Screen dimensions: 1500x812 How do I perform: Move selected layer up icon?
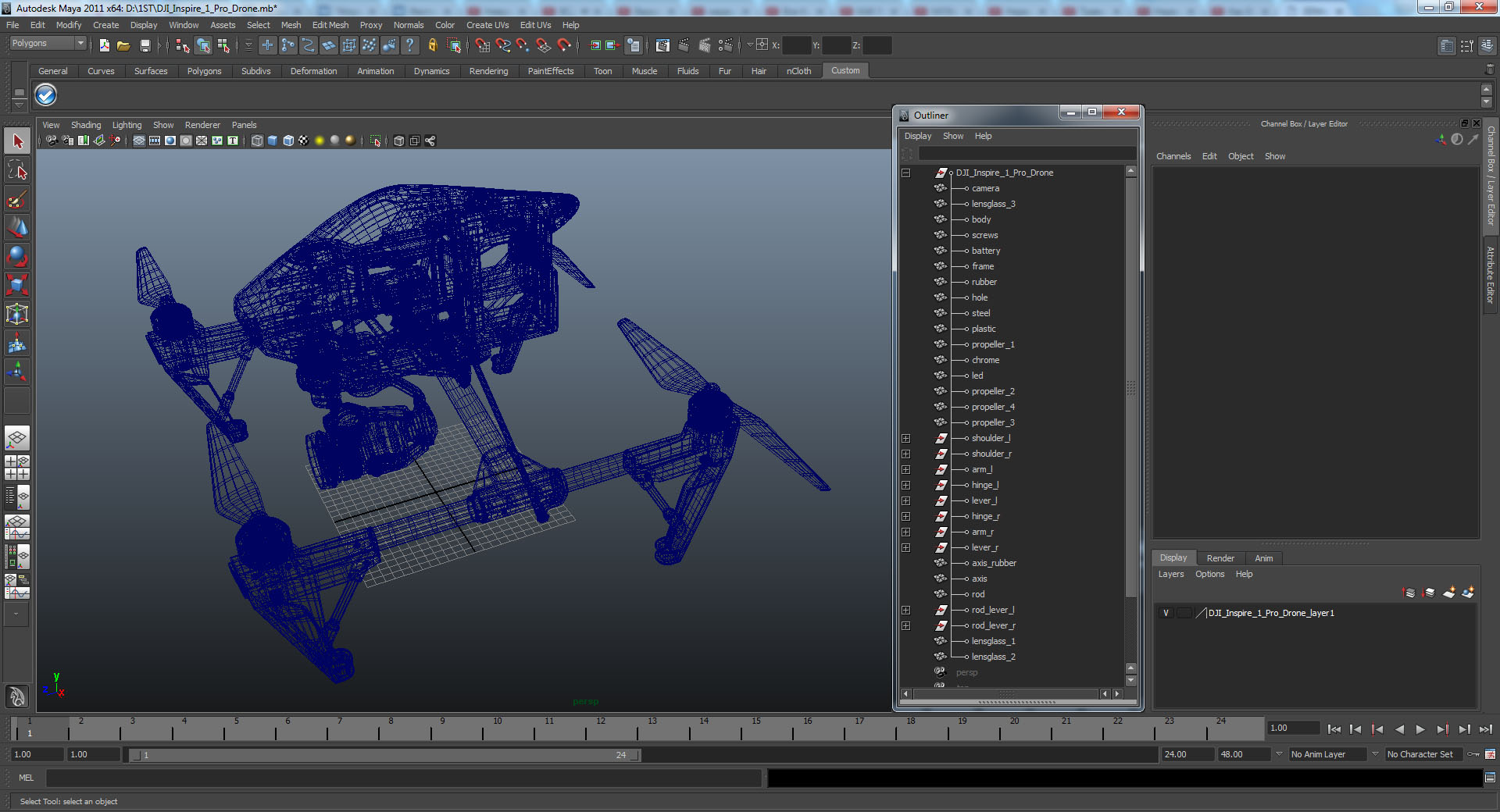tap(1409, 593)
